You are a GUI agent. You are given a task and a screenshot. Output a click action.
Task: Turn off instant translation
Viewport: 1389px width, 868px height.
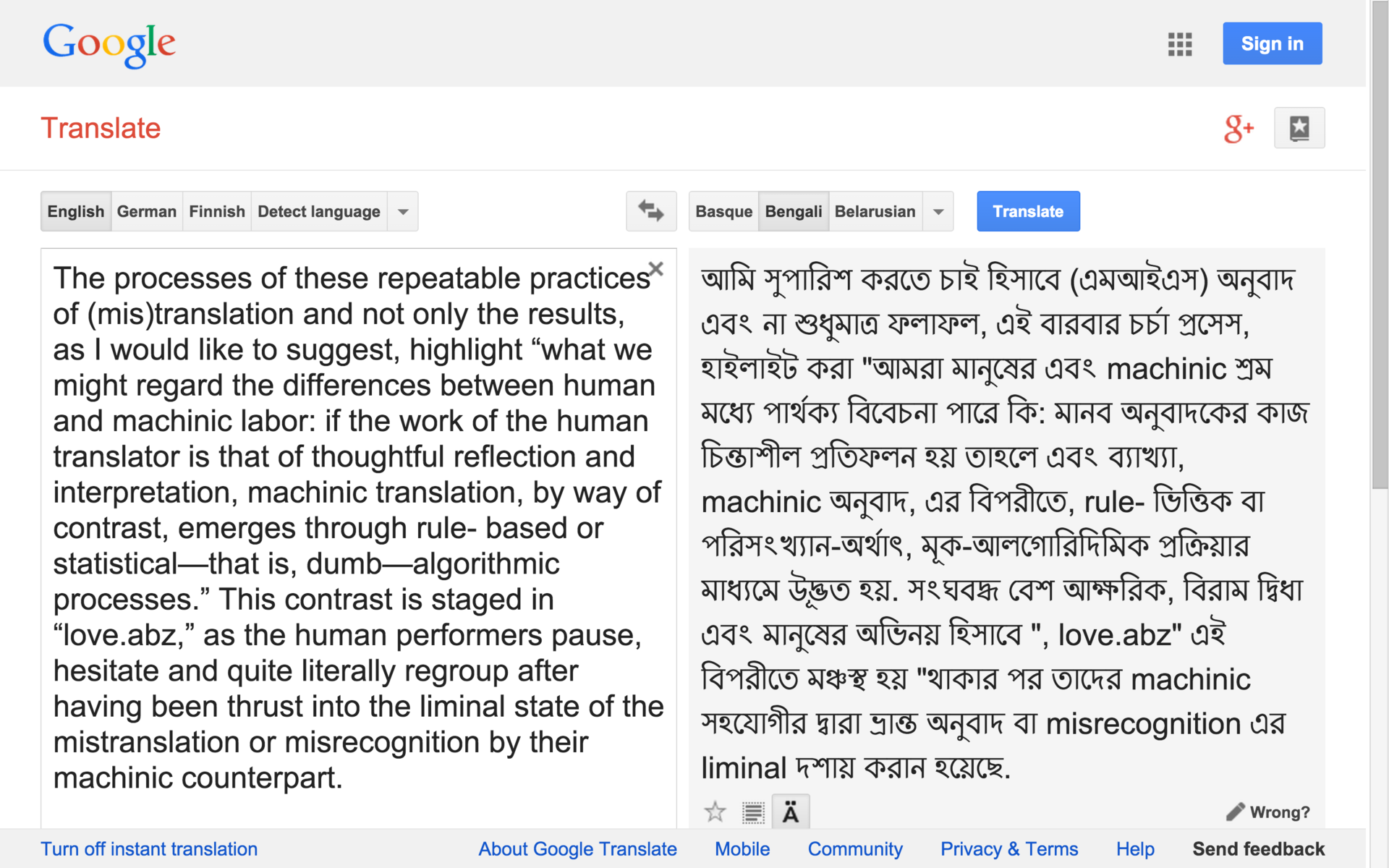click(x=149, y=848)
